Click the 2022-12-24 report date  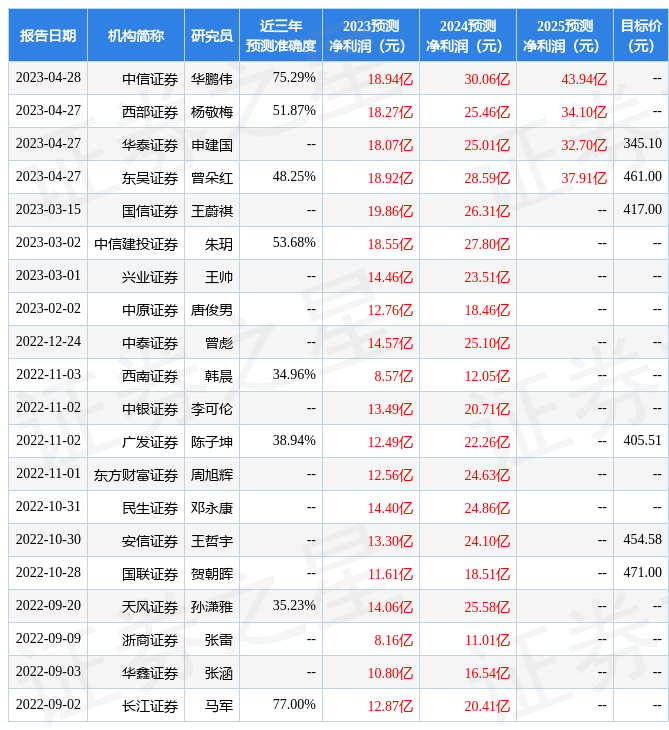[x=48, y=343]
